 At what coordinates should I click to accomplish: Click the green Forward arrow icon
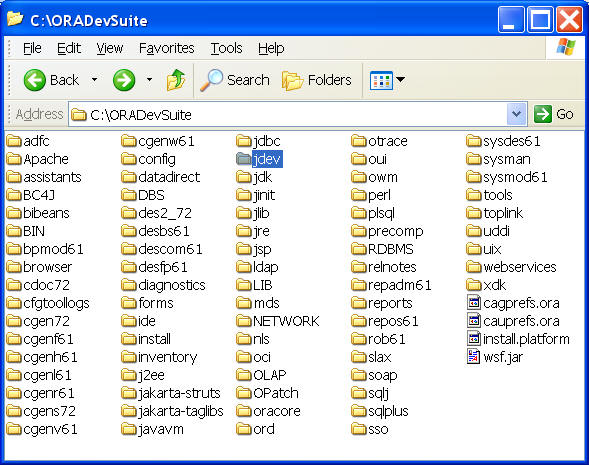[124, 80]
